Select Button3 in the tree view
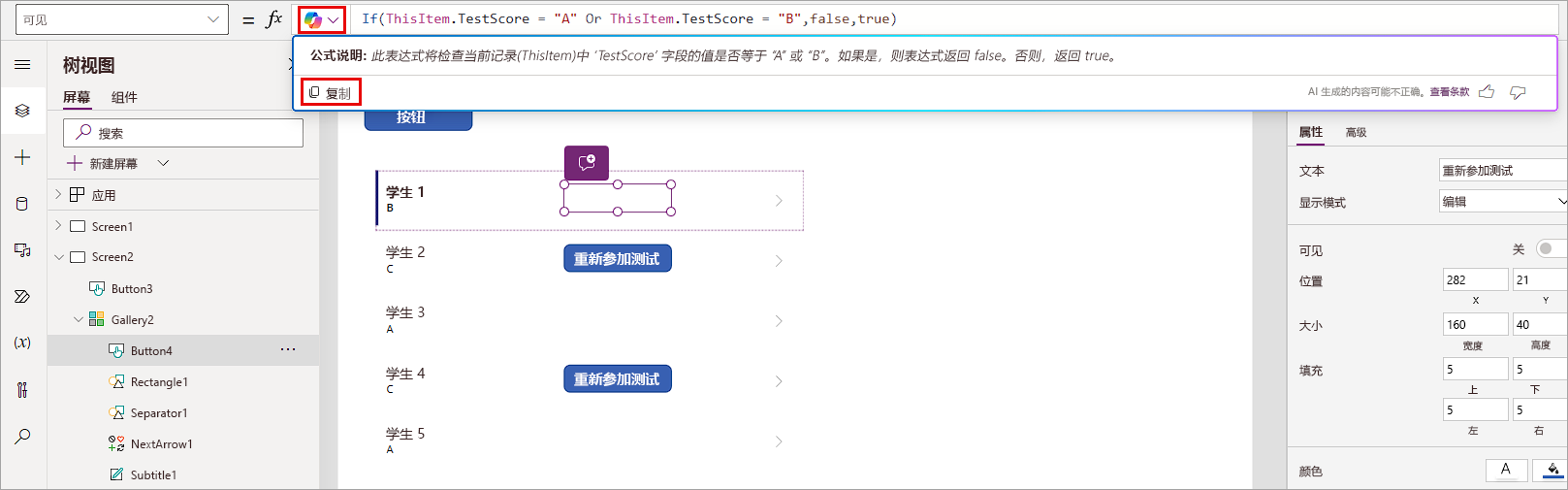Image resolution: width=1568 pixels, height=490 pixels. coord(132,288)
